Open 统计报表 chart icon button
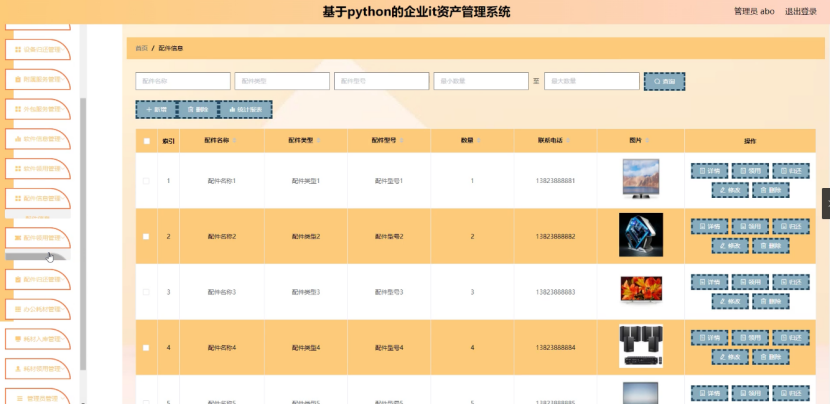 coord(246,110)
